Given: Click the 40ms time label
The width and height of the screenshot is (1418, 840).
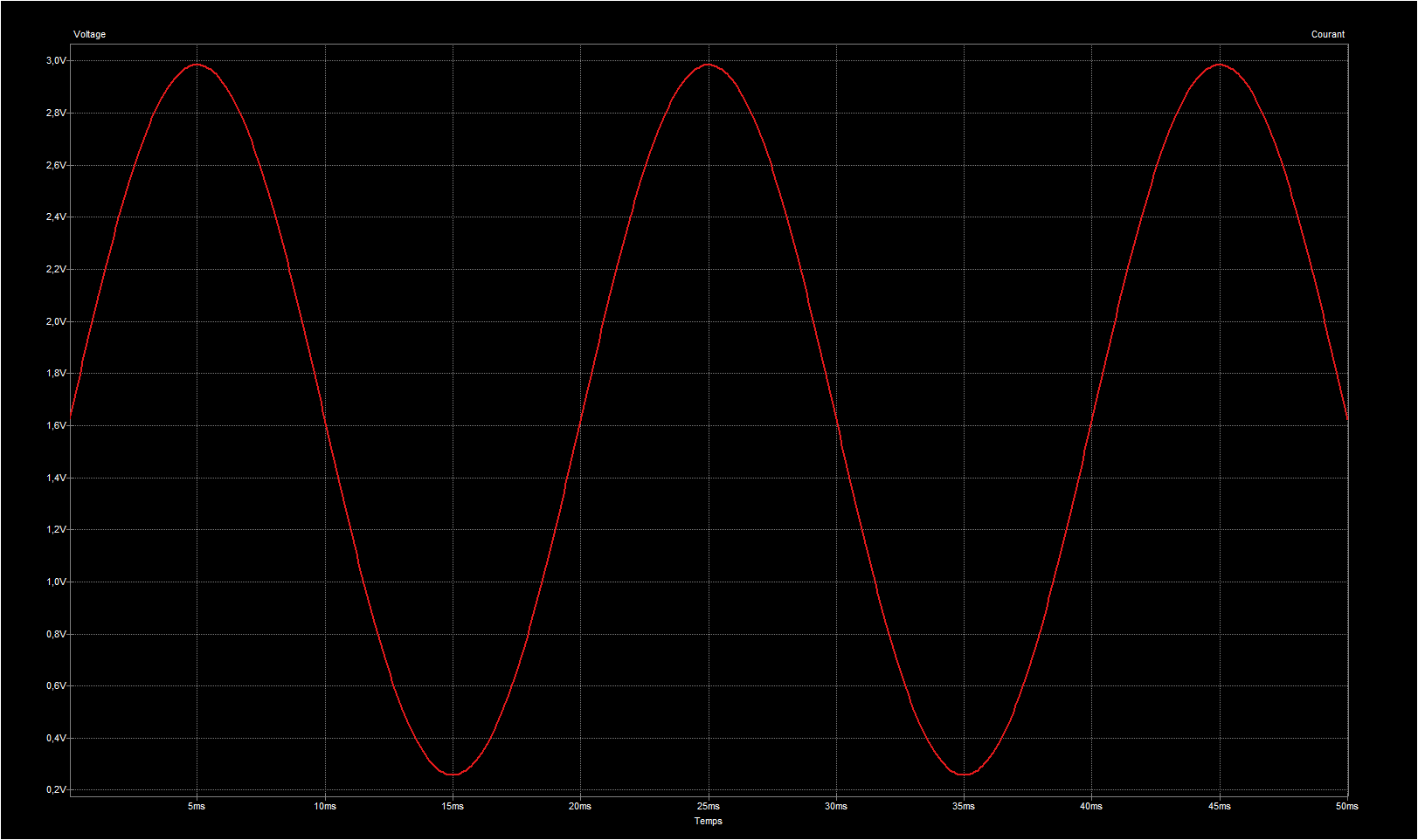Looking at the screenshot, I should tap(1091, 806).
